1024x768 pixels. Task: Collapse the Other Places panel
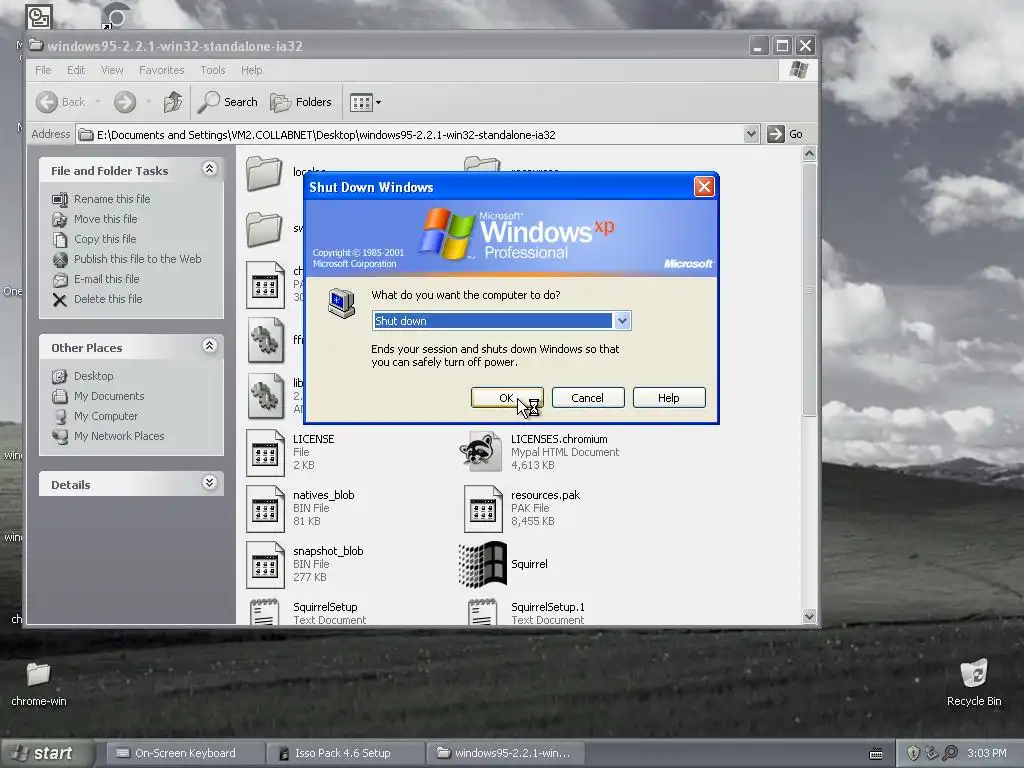click(209, 346)
